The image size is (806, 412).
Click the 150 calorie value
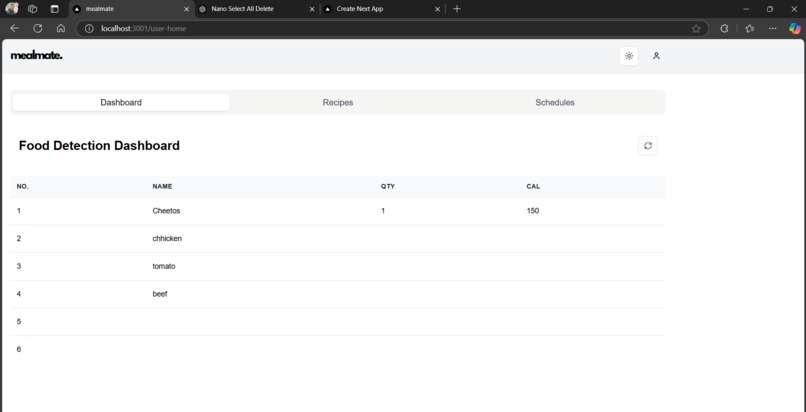(x=533, y=211)
